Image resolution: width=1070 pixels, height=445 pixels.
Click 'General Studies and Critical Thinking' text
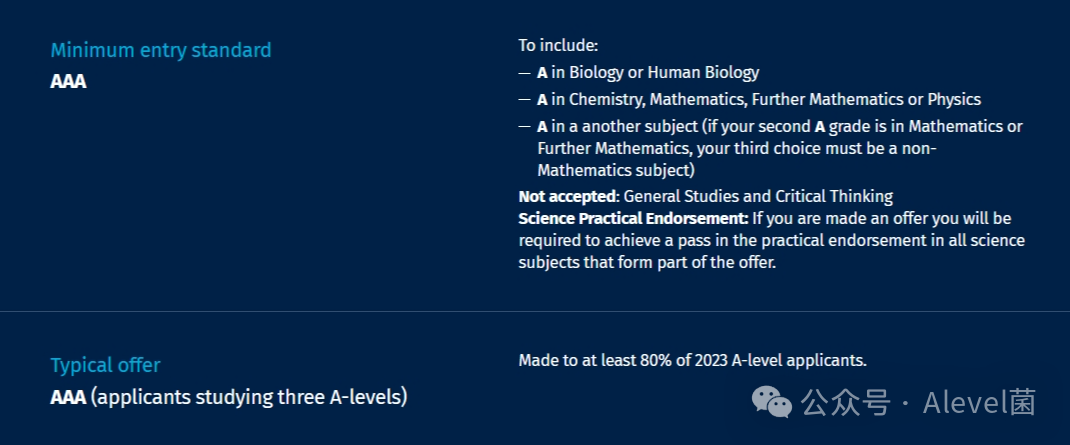(x=758, y=197)
